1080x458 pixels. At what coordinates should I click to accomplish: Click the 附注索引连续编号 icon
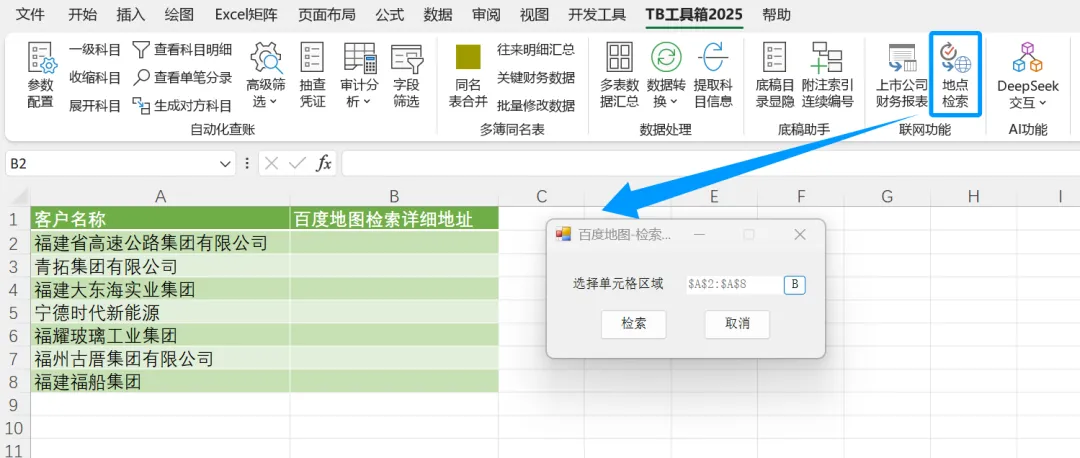(827, 57)
